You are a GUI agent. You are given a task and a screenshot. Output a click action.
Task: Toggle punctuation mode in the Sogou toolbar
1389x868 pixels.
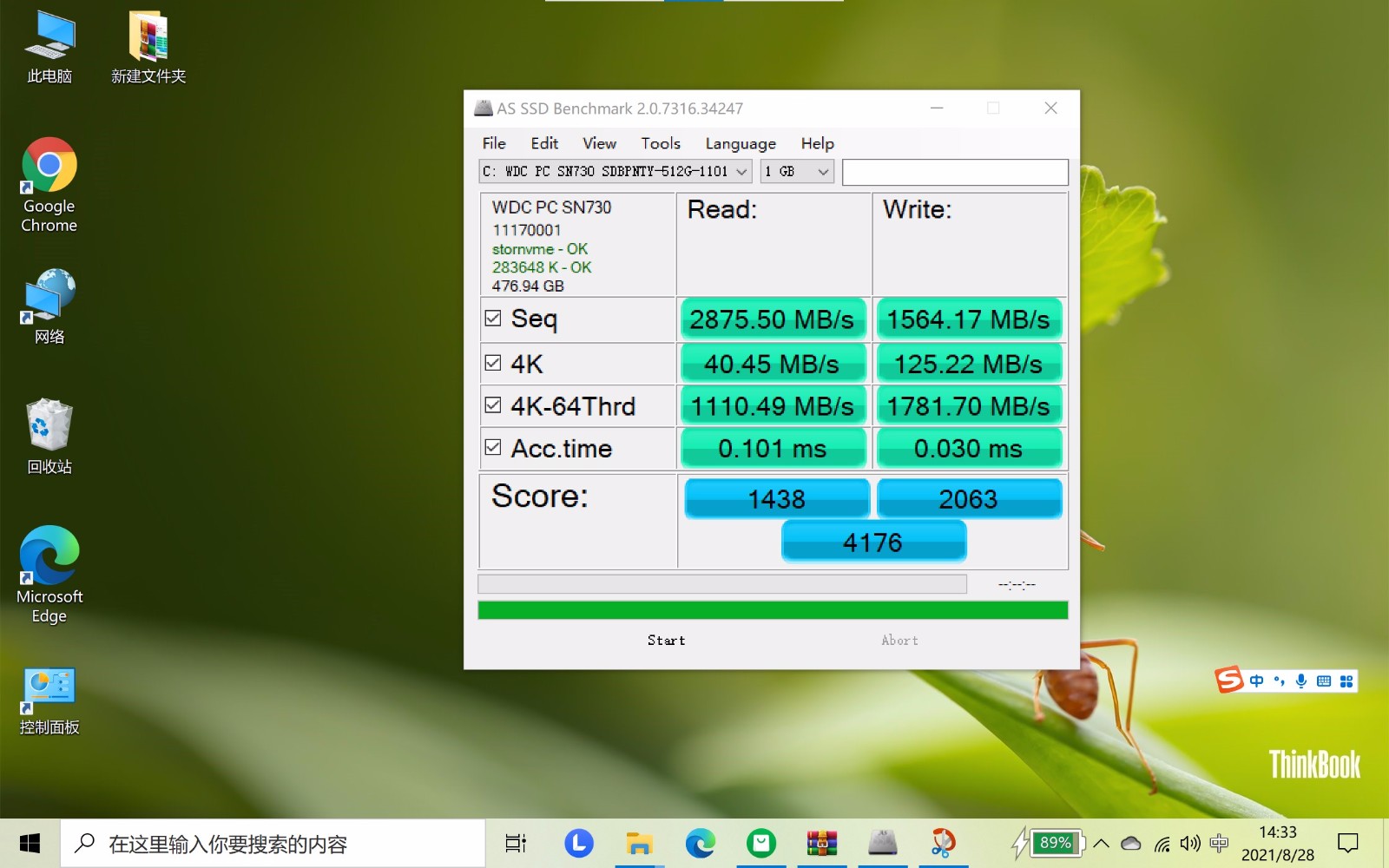point(1279,681)
